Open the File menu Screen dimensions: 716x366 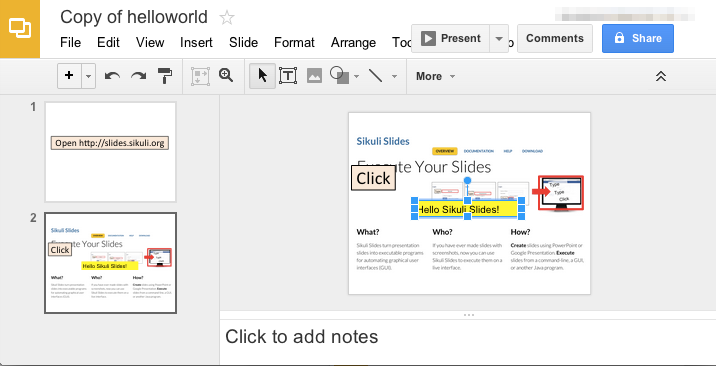pyautogui.click(x=70, y=42)
